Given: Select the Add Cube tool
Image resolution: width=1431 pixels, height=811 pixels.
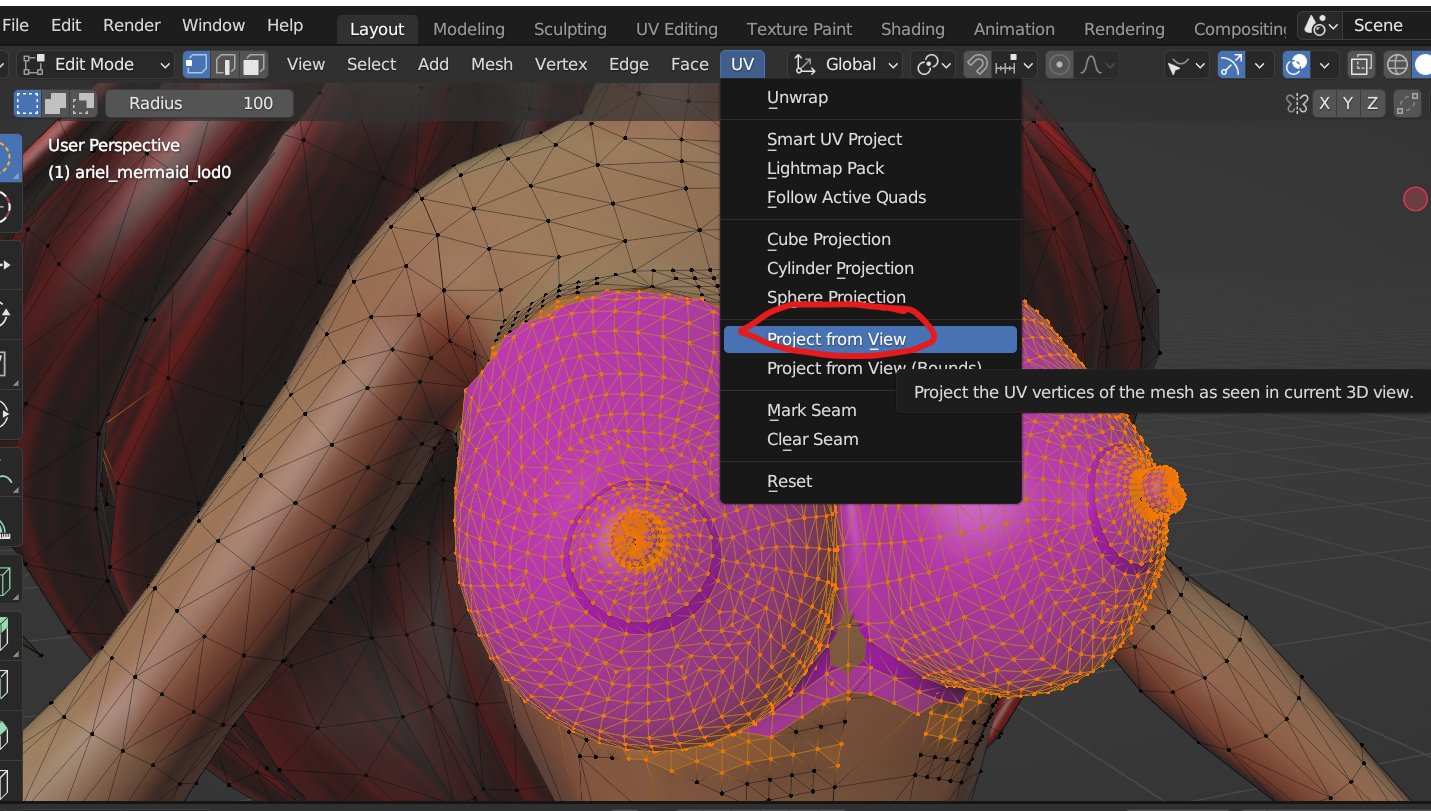Looking at the screenshot, I should tap(8, 581).
